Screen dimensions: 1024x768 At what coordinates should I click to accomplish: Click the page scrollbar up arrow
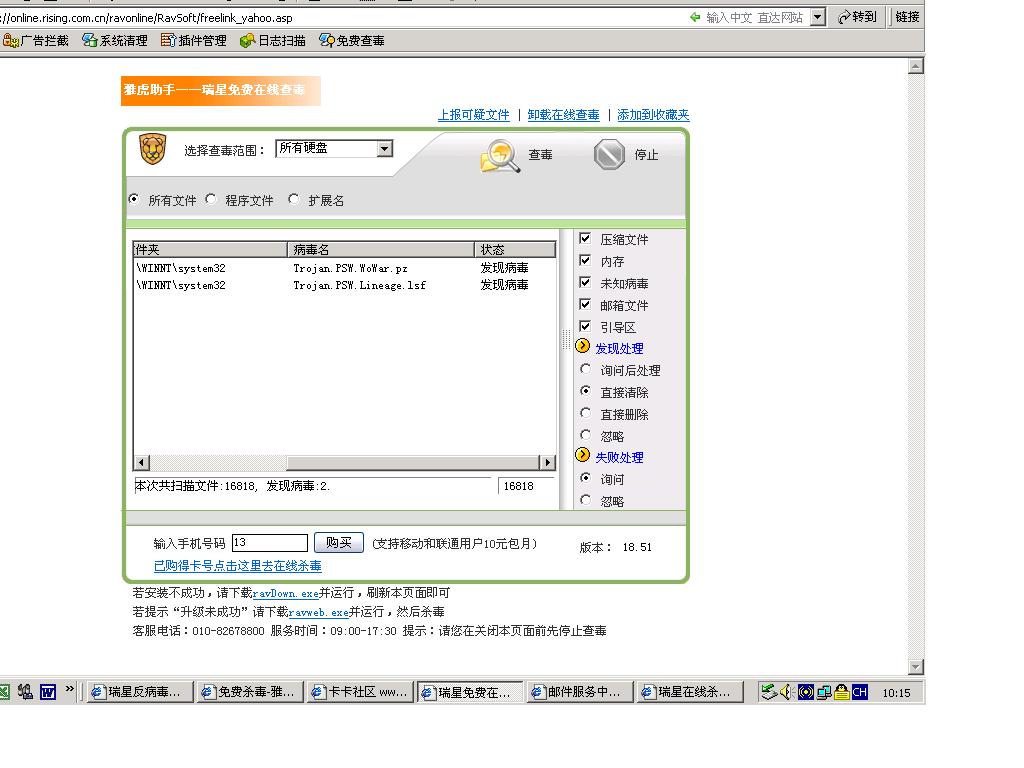point(916,66)
